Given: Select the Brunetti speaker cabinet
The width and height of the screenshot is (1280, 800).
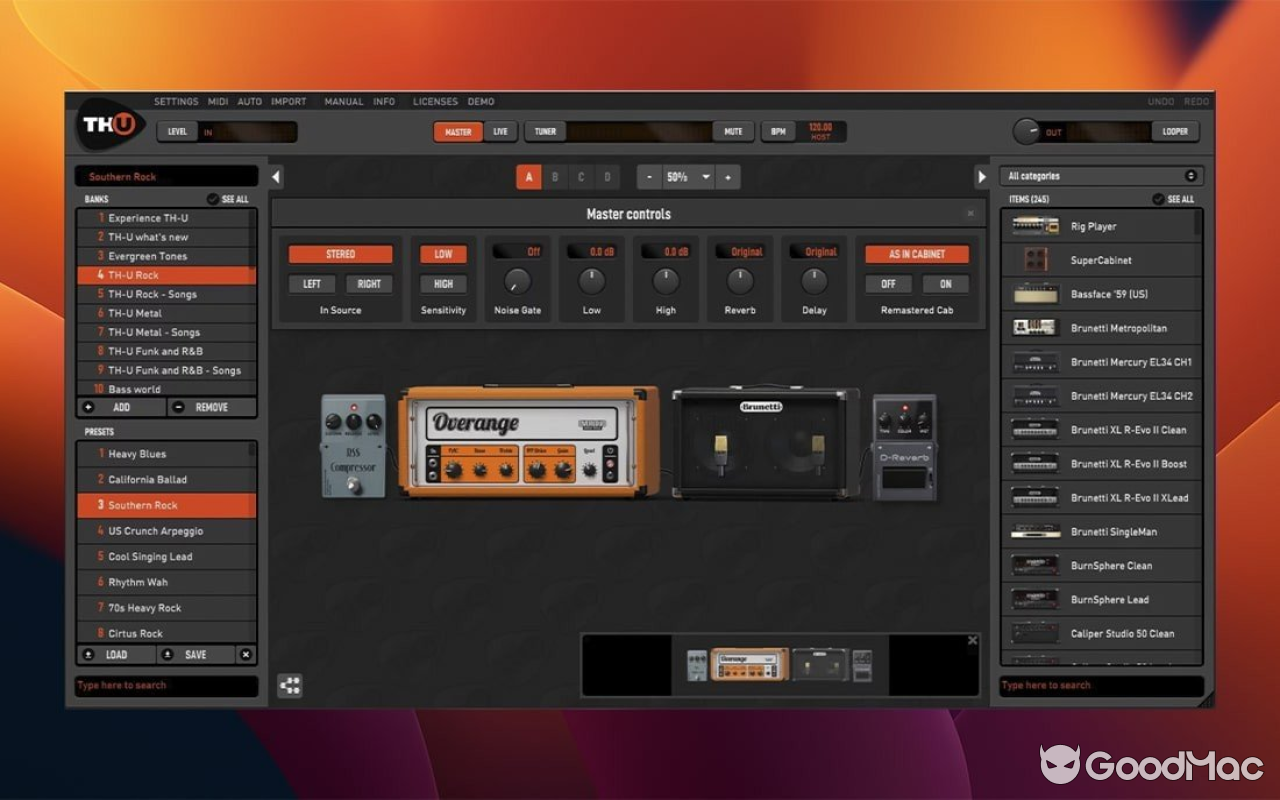Looking at the screenshot, I should tap(765, 440).
